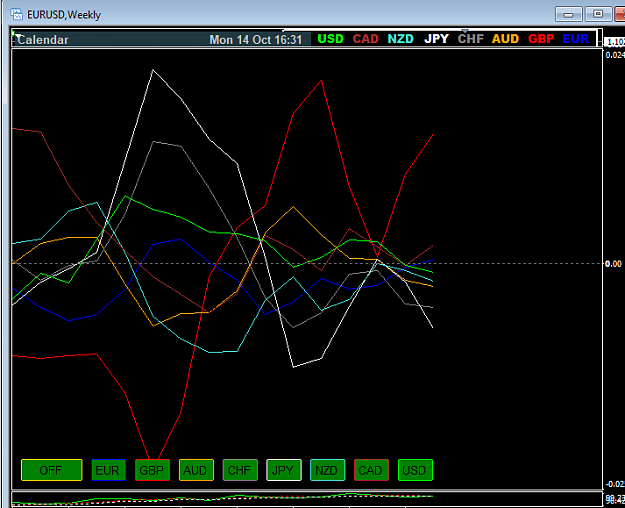
Task: Click the blue EUR legend label
Action: point(576,39)
